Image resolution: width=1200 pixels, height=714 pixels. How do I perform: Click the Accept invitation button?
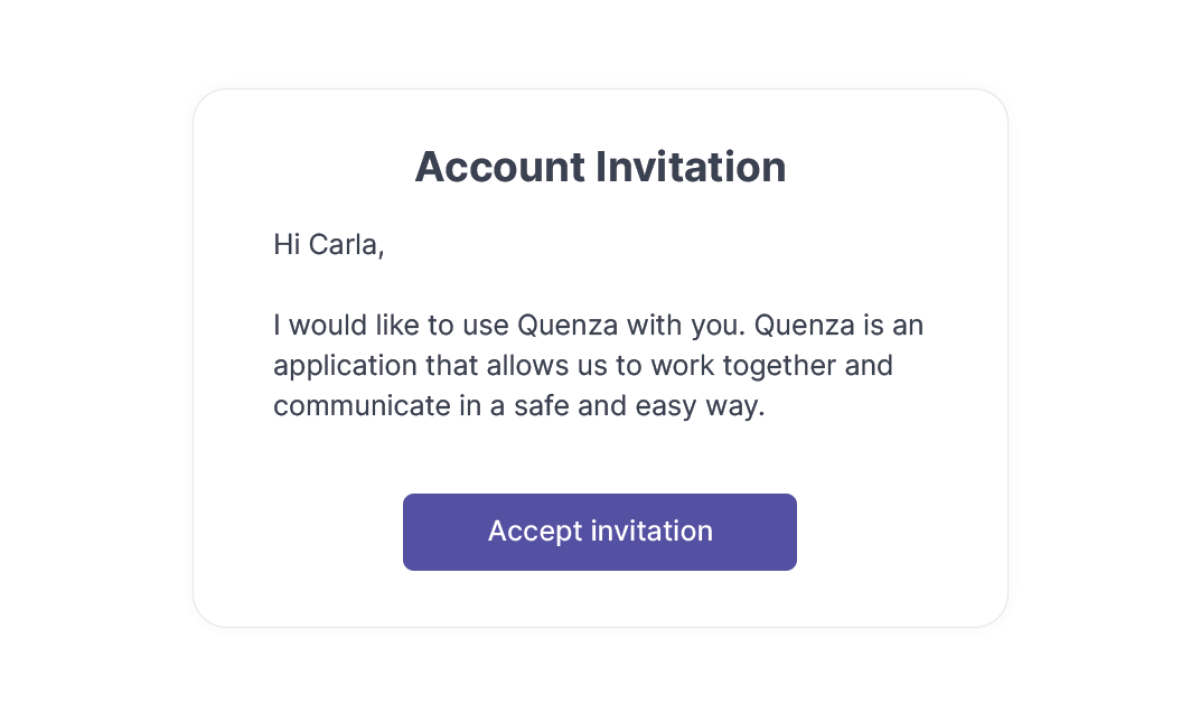(600, 532)
